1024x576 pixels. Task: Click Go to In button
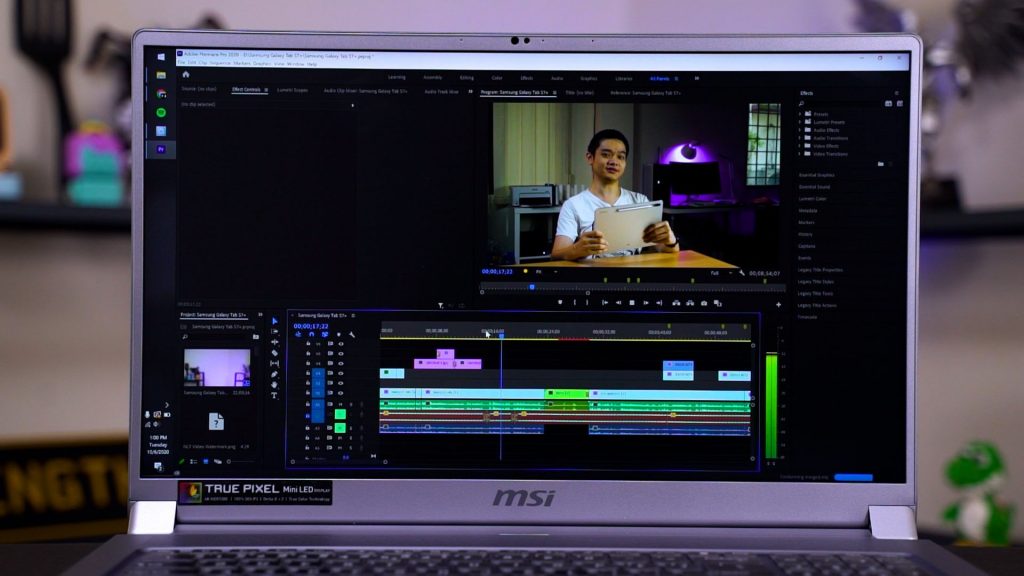coord(605,303)
